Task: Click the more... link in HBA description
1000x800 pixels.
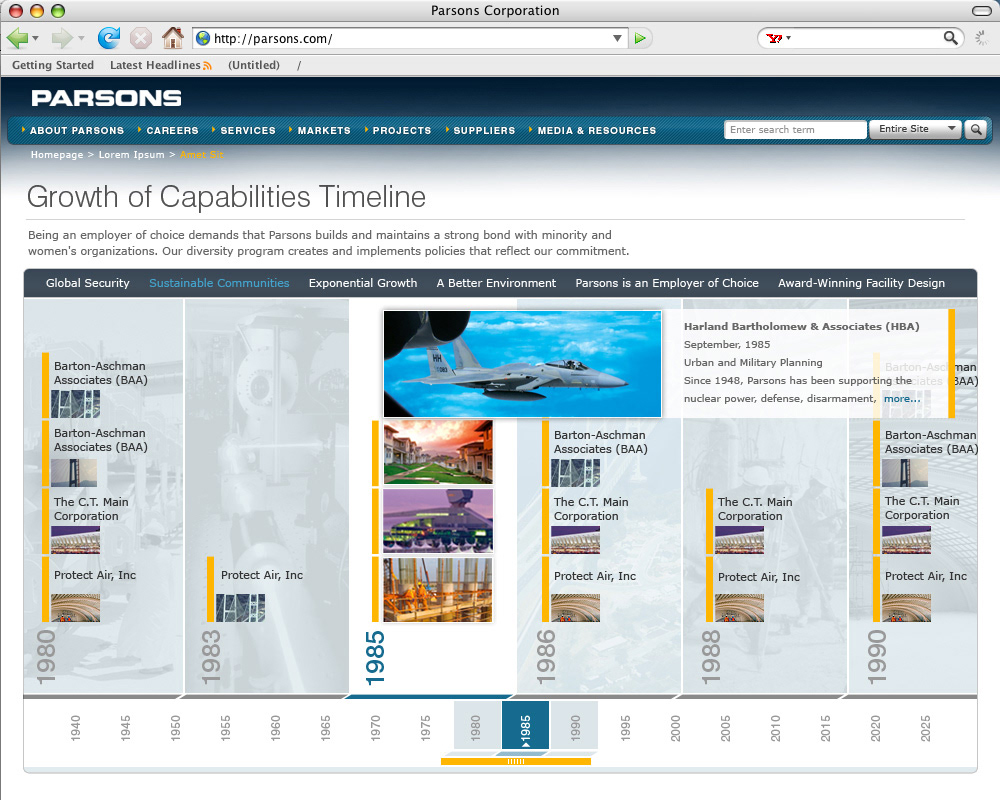Action: tap(902, 398)
